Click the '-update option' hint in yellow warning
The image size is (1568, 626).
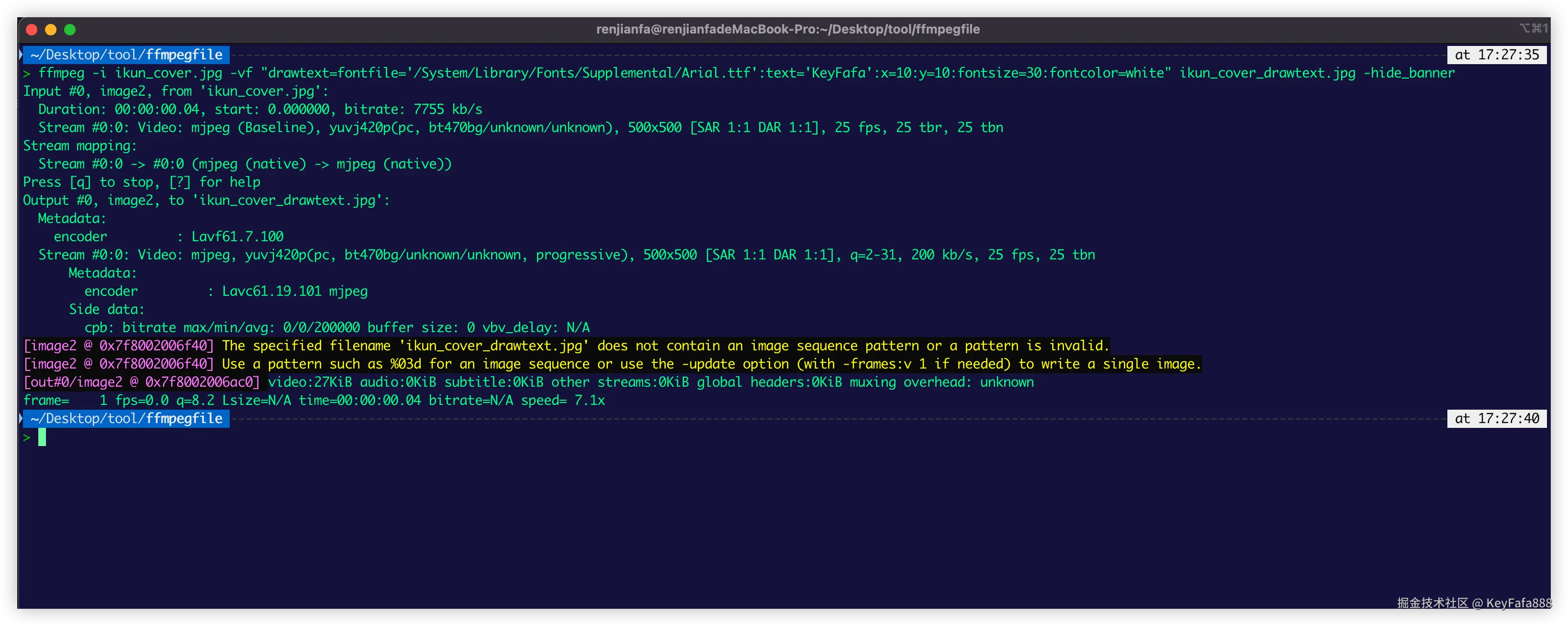pos(735,364)
